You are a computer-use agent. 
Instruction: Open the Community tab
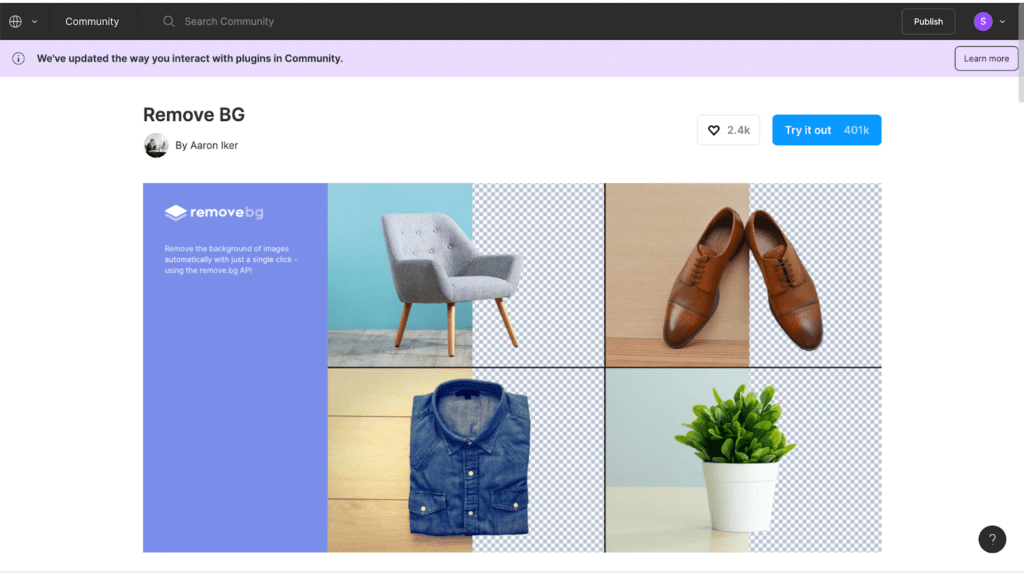(92, 22)
